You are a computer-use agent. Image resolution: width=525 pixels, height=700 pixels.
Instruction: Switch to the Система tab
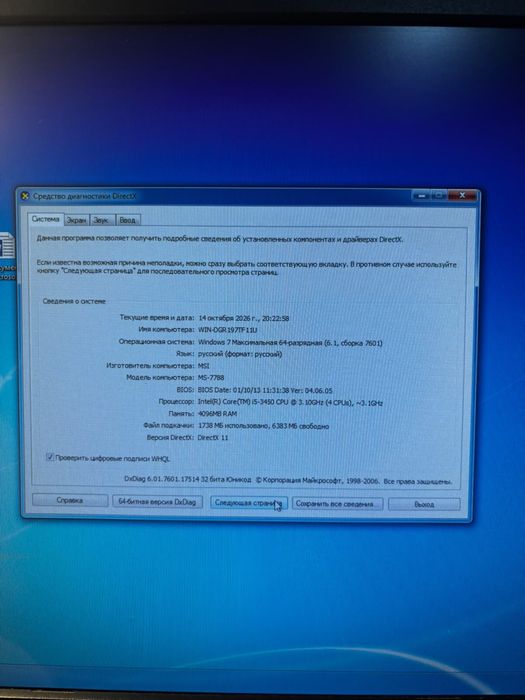tap(46, 219)
